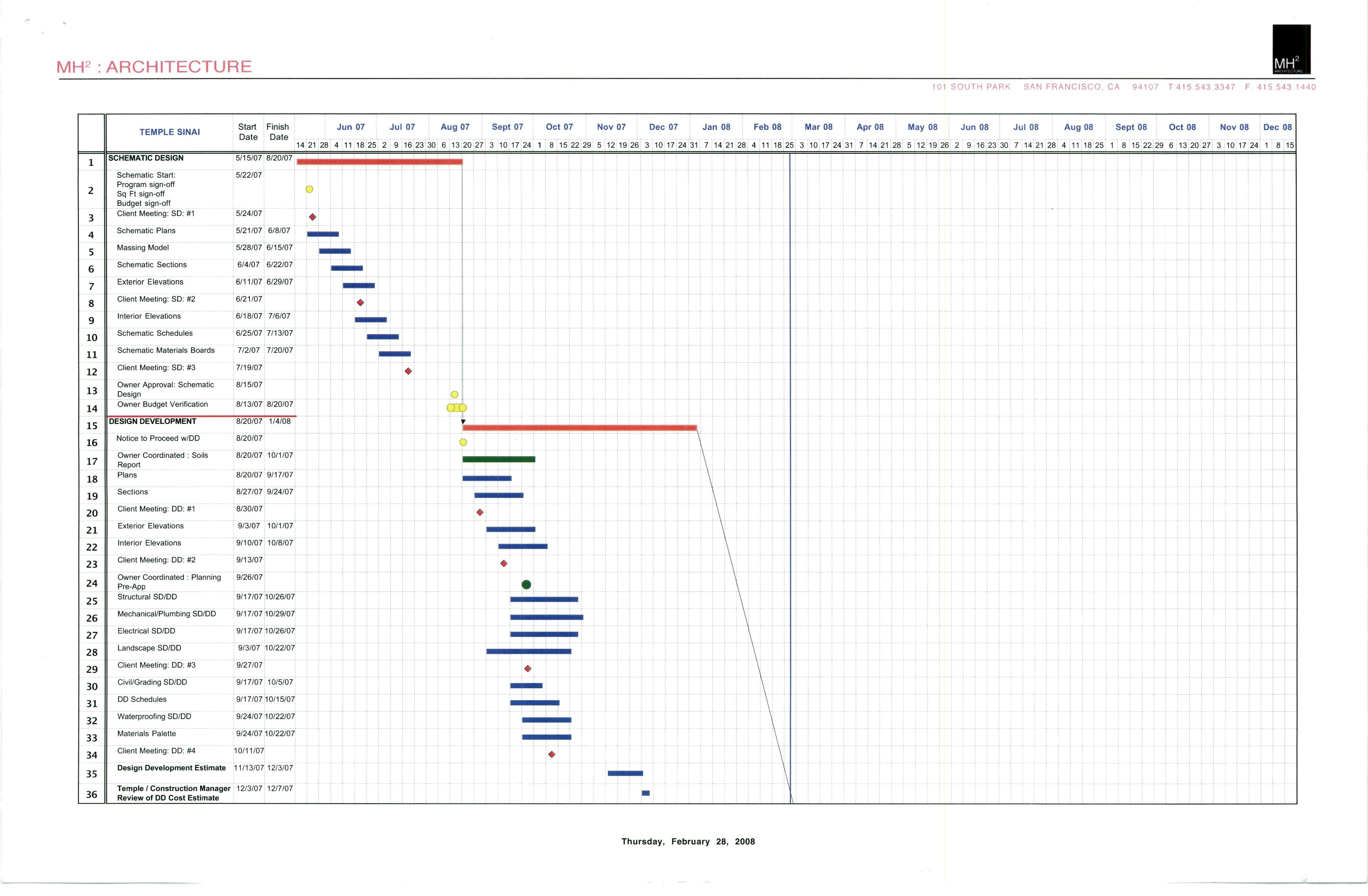
Task: Click the TEMPLE SINAI column header
Action: (x=170, y=132)
